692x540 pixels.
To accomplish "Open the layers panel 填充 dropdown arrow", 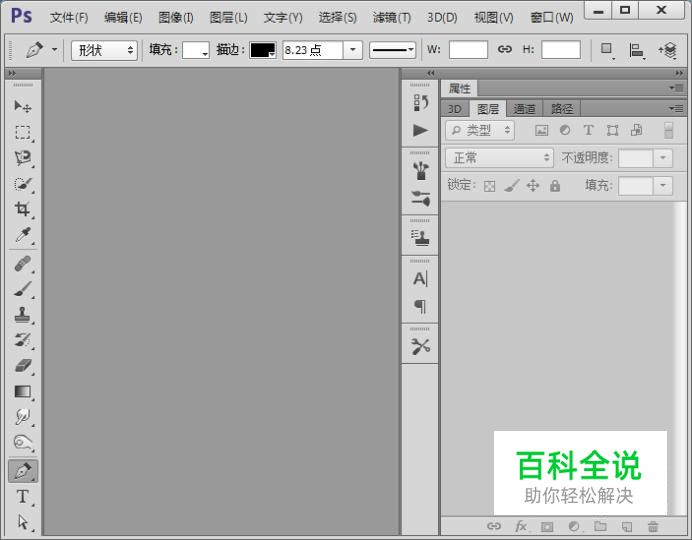I will pyautogui.click(x=662, y=186).
